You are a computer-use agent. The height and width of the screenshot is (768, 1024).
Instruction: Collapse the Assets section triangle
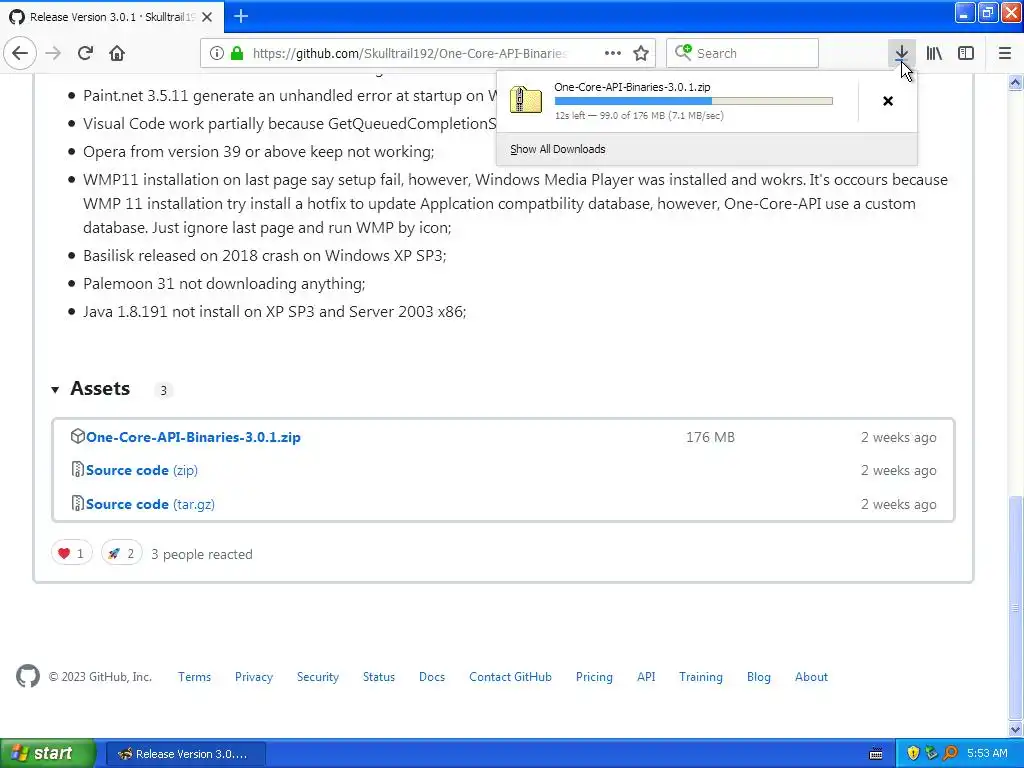tap(56, 390)
